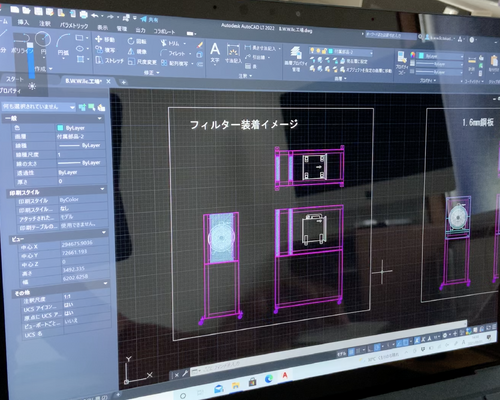Toggle layer on/off lightbulb in layer dropdown
This screenshot has height=400, width=500.
click(x=312, y=51)
